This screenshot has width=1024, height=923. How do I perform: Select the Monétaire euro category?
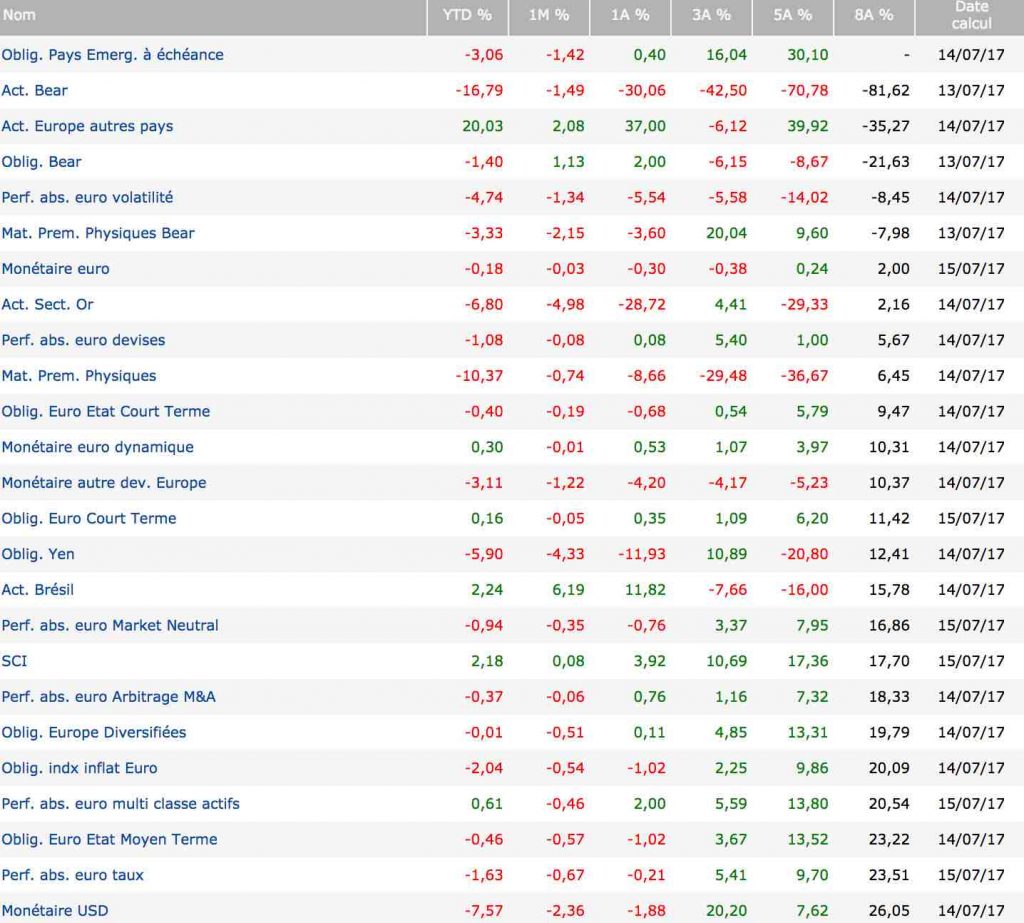tap(55, 269)
